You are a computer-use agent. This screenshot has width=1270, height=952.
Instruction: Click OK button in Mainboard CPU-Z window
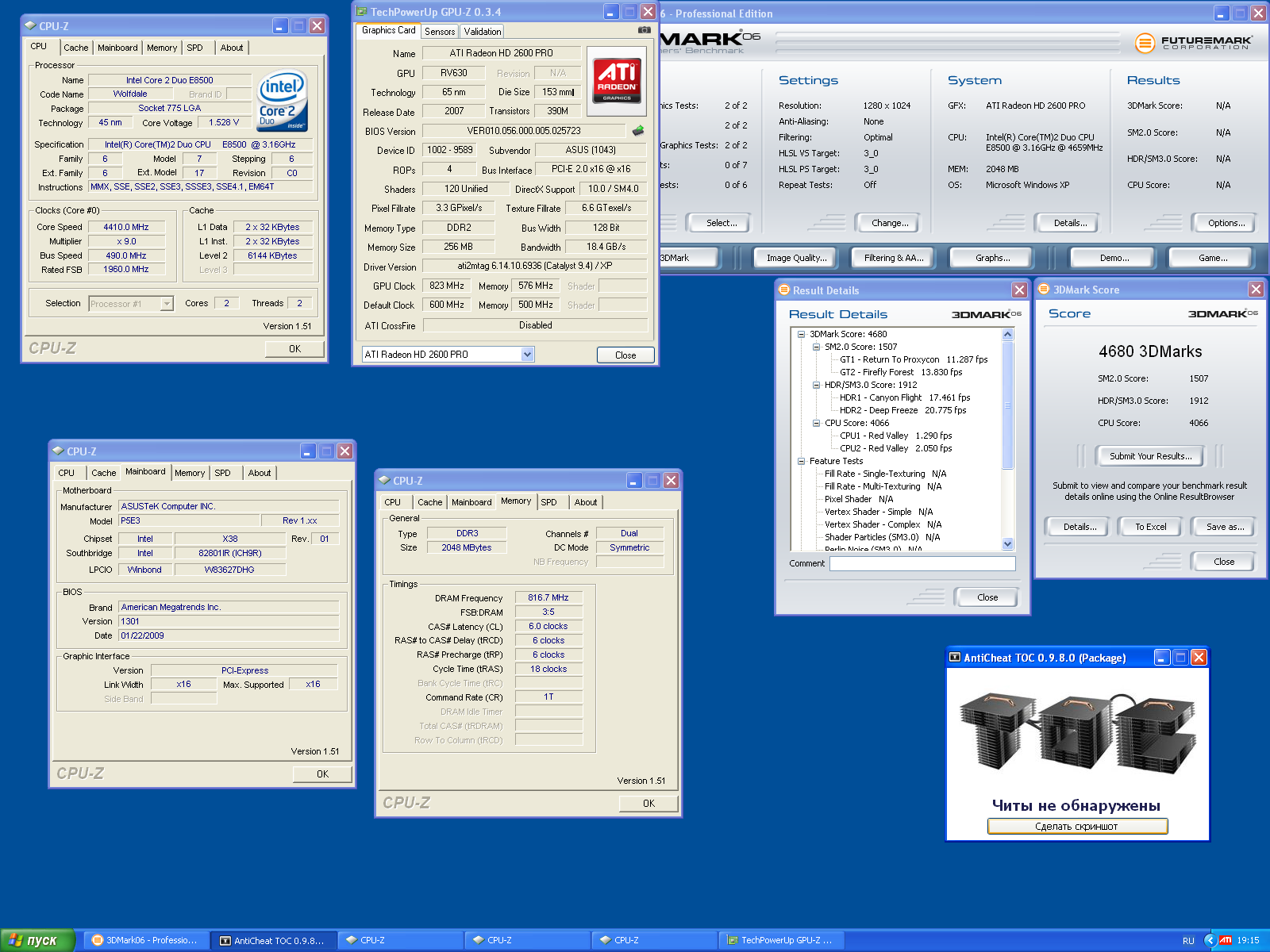click(322, 774)
